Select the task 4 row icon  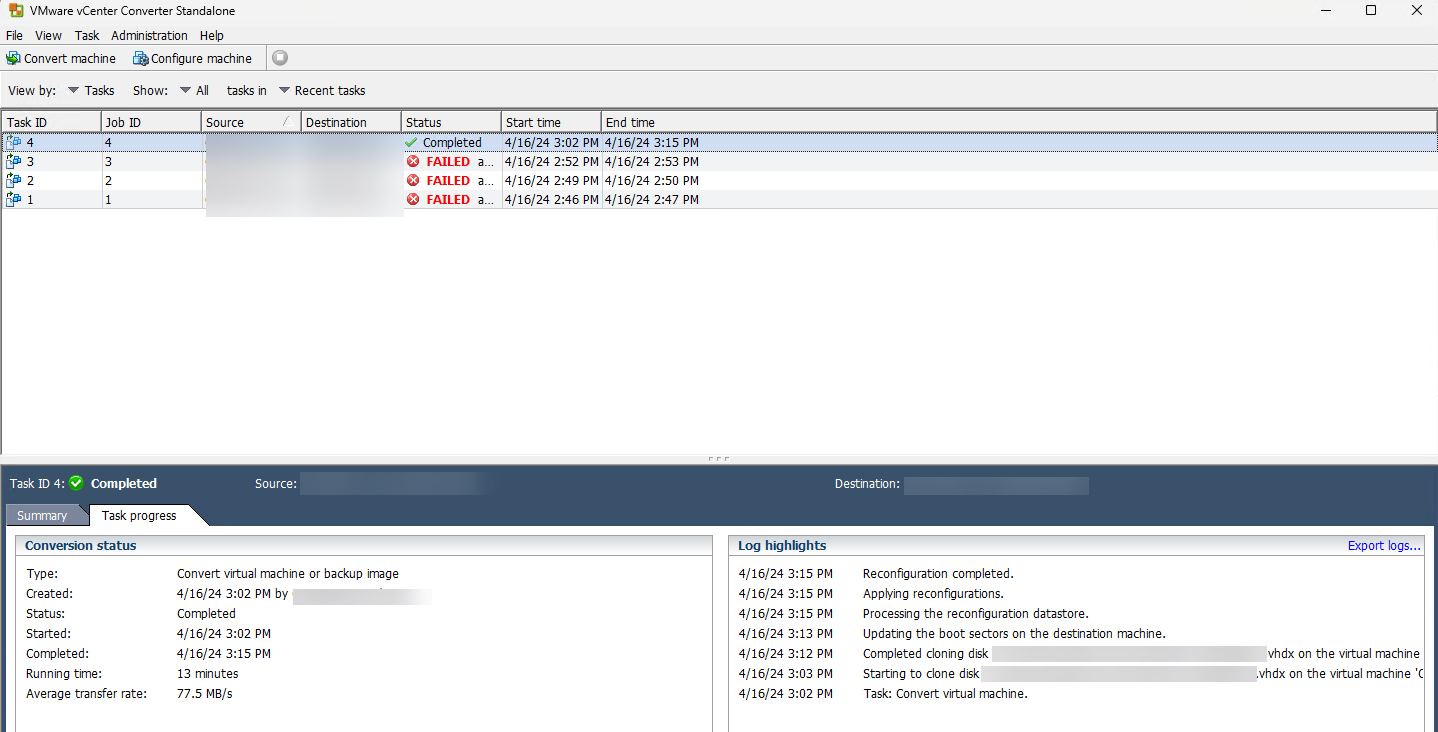pyautogui.click(x=14, y=143)
